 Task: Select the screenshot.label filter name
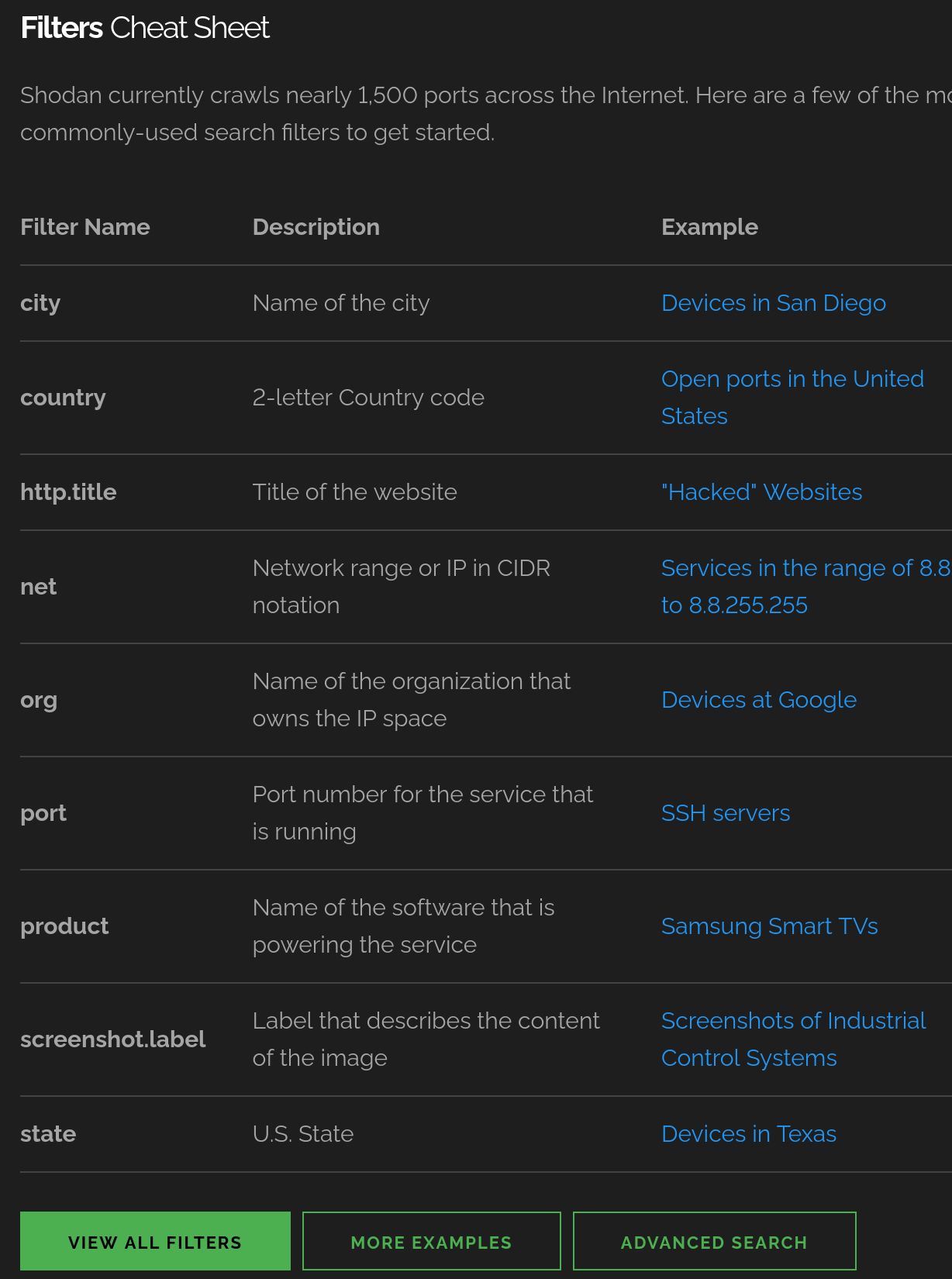(x=113, y=1039)
